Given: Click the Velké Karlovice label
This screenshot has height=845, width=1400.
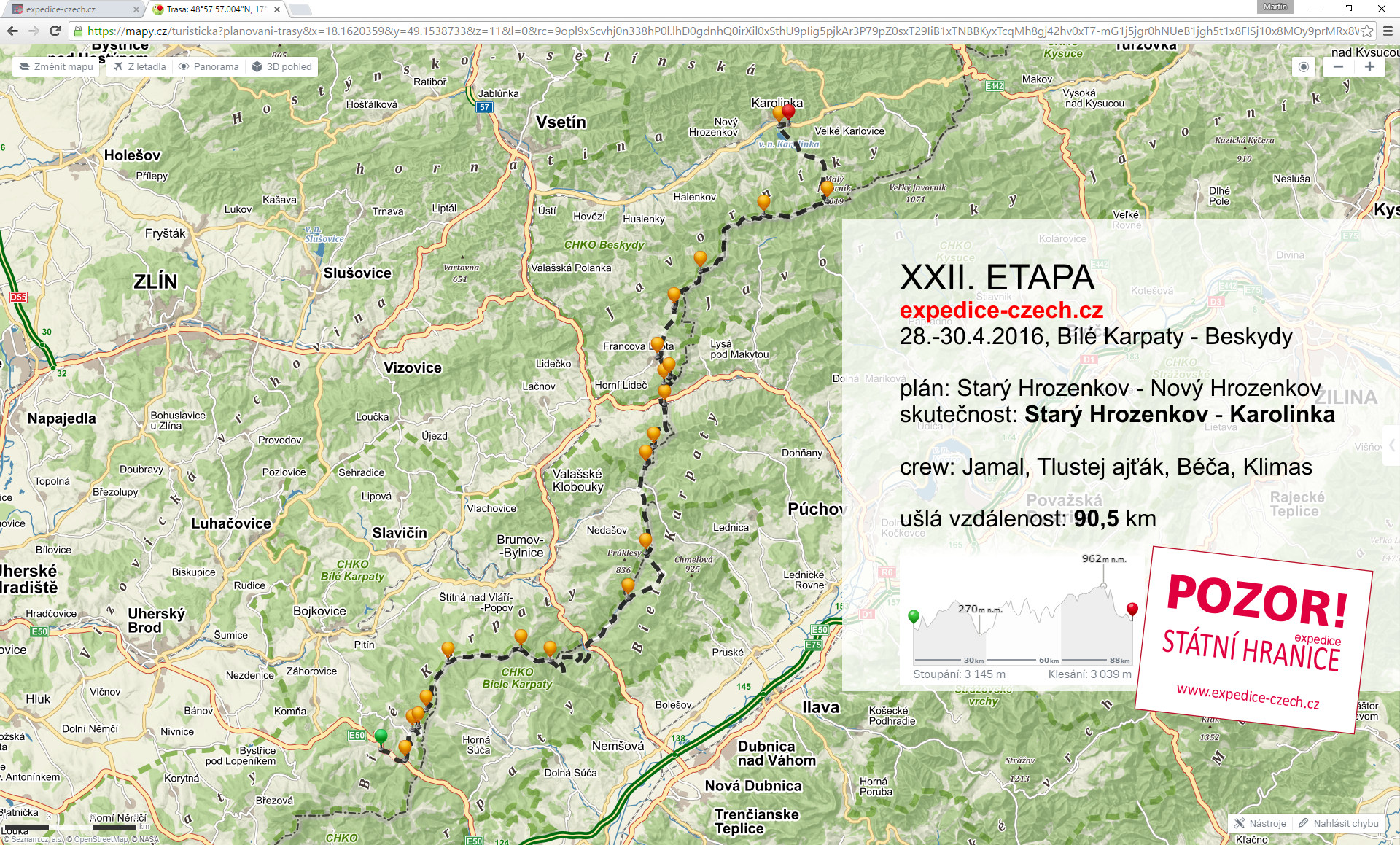Looking at the screenshot, I should tap(849, 131).
